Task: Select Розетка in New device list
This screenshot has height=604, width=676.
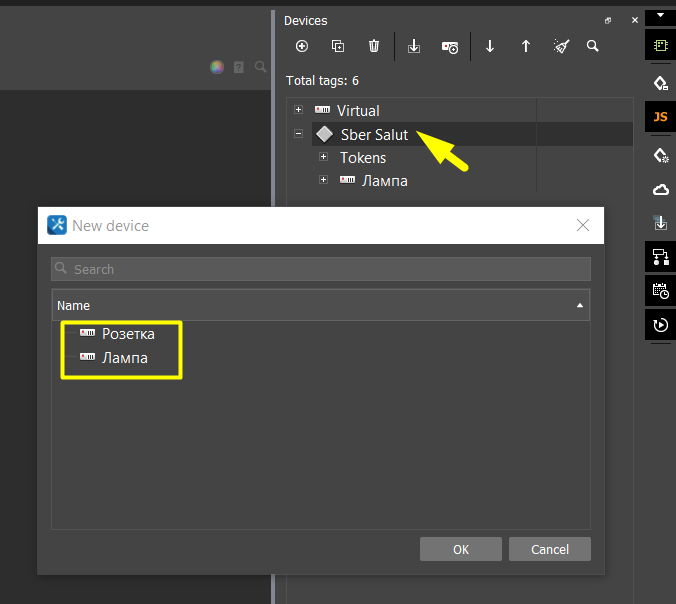Action: [x=128, y=334]
